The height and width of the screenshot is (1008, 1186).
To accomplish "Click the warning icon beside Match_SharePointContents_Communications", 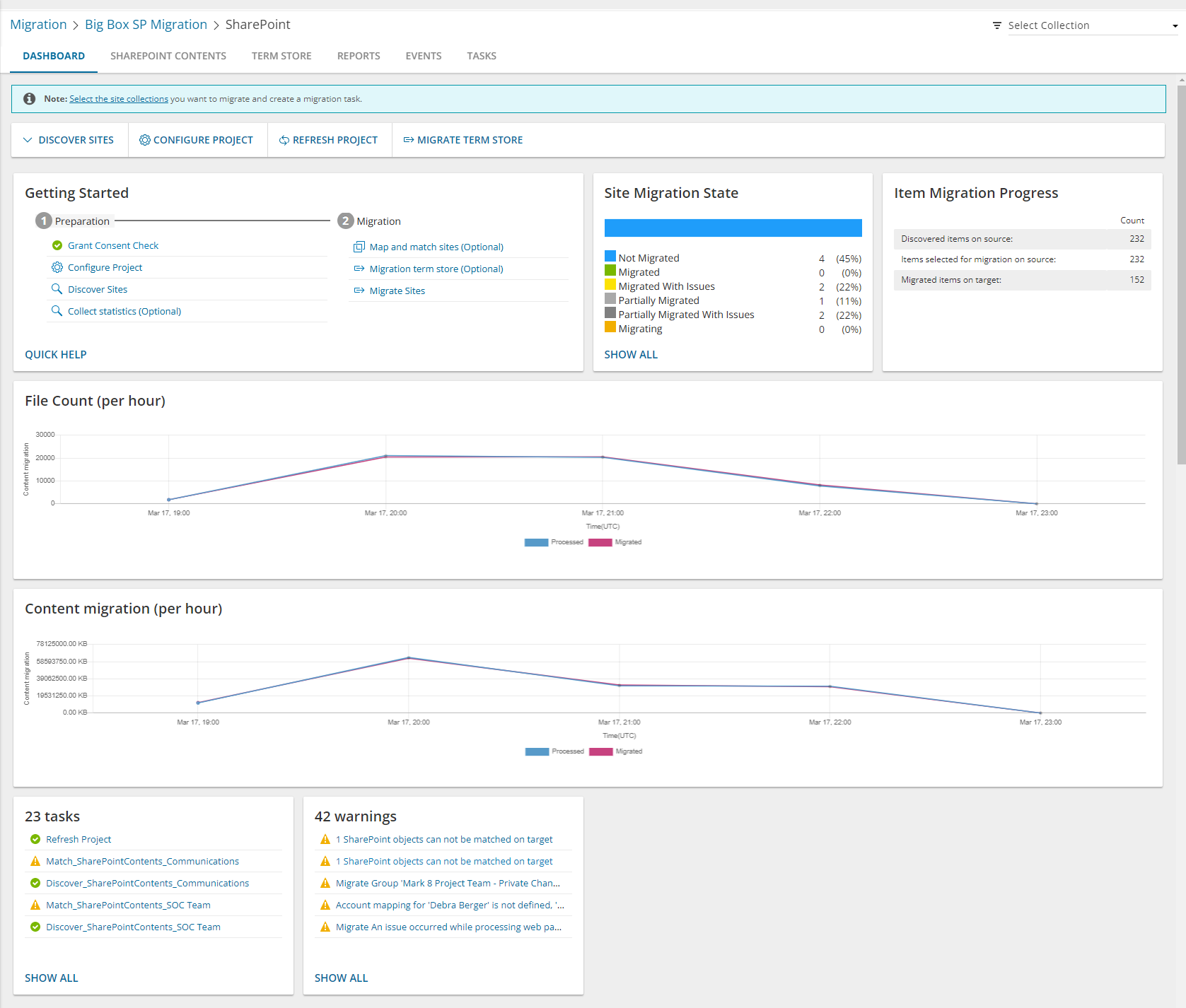I will [x=35, y=861].
